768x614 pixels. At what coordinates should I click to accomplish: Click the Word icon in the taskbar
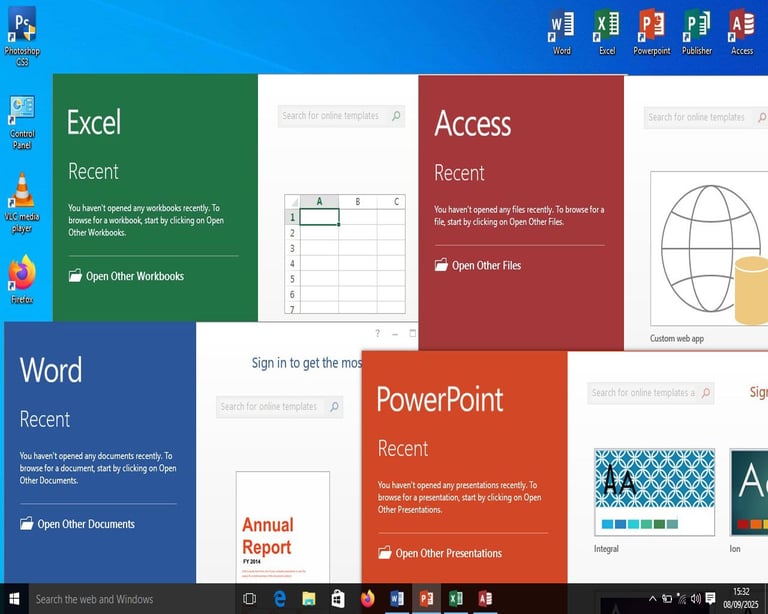[x=397, y=598]
